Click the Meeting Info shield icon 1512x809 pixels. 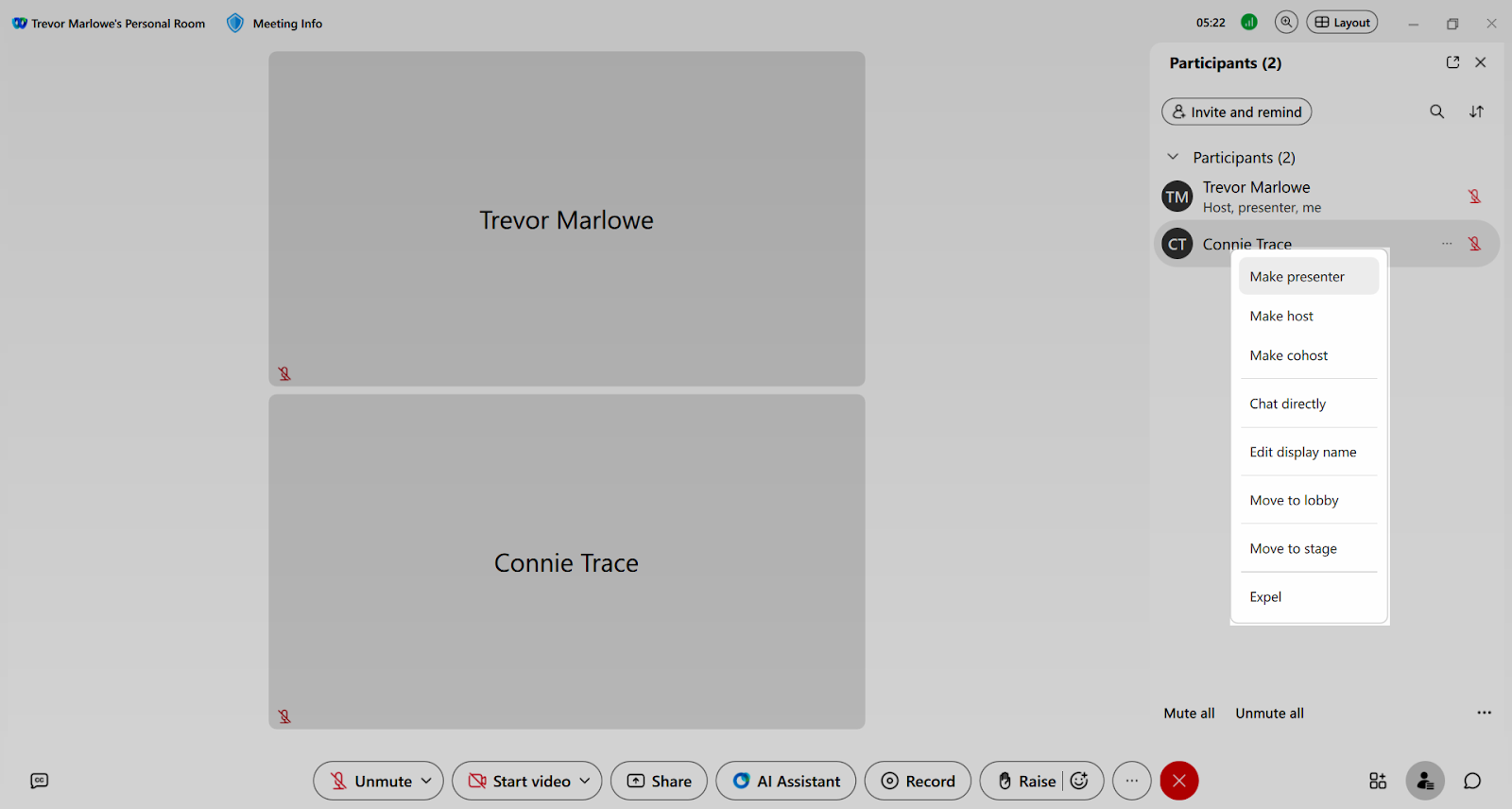tap(235, 23)
